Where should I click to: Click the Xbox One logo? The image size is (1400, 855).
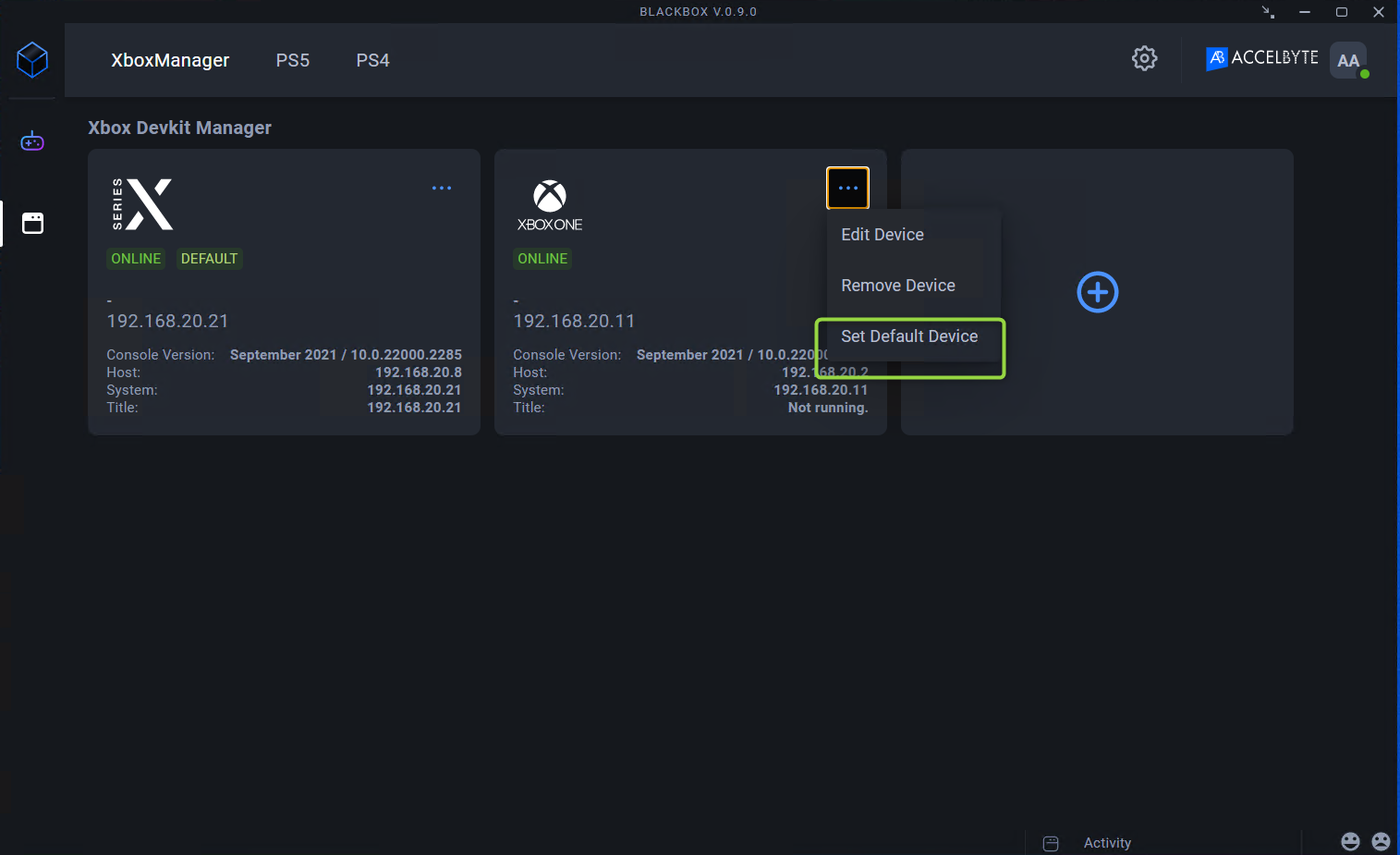pos(550,205)
